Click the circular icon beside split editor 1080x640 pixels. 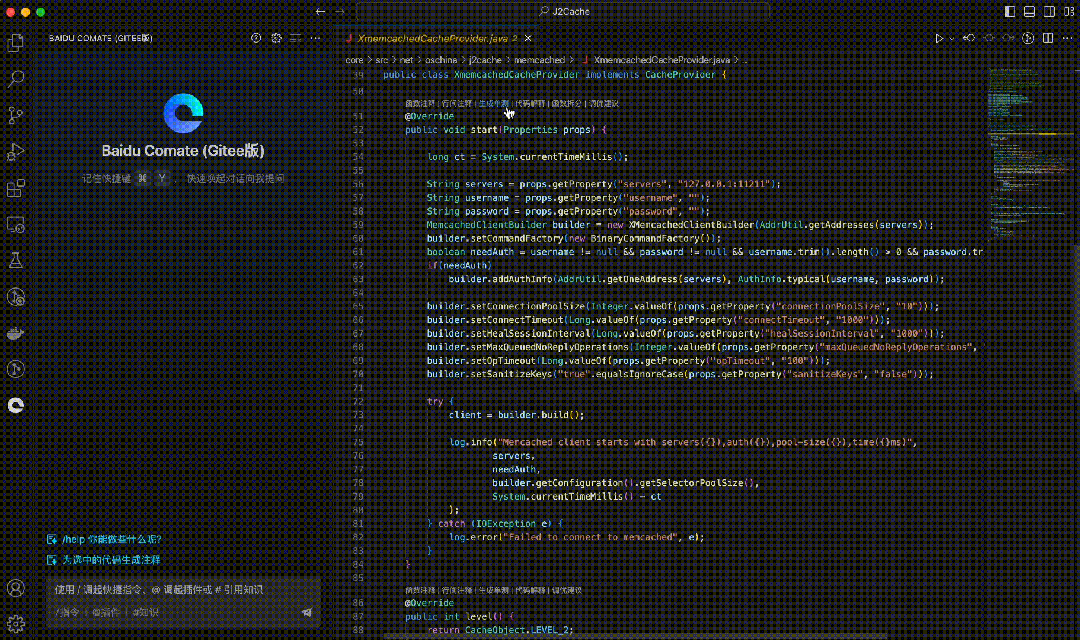click(1028, 39)
